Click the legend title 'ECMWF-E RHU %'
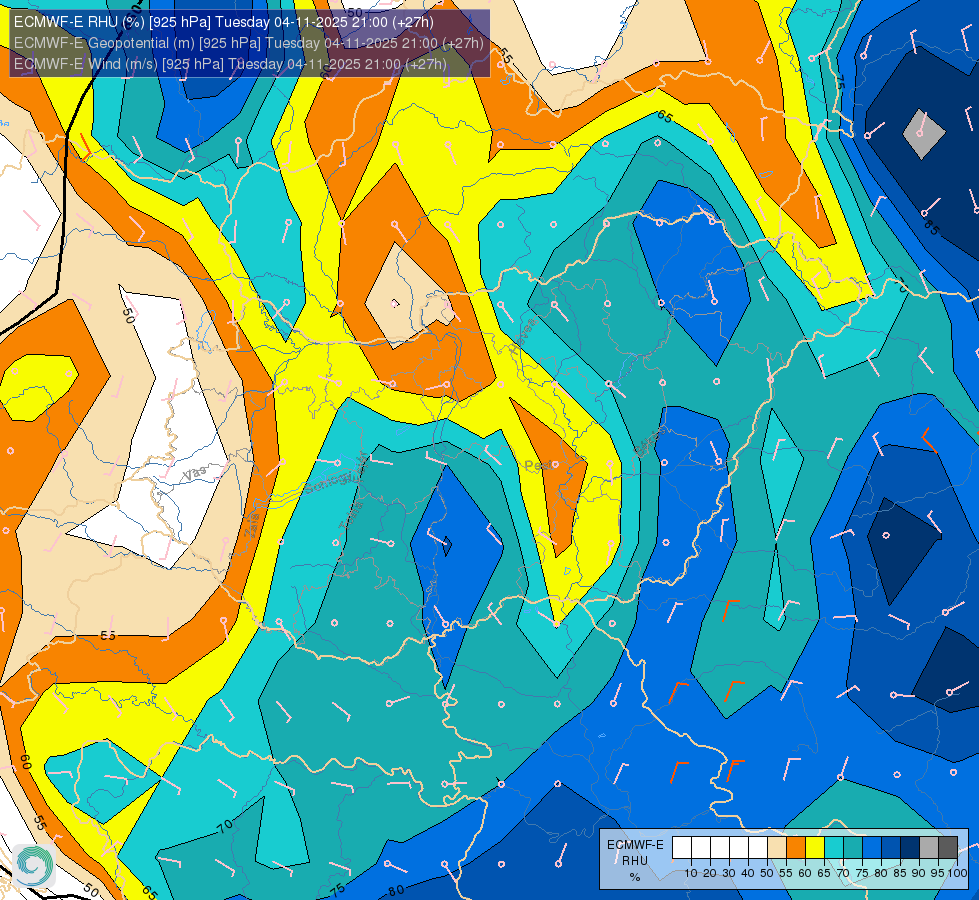 pyautogui.click(x=635, y=861)
